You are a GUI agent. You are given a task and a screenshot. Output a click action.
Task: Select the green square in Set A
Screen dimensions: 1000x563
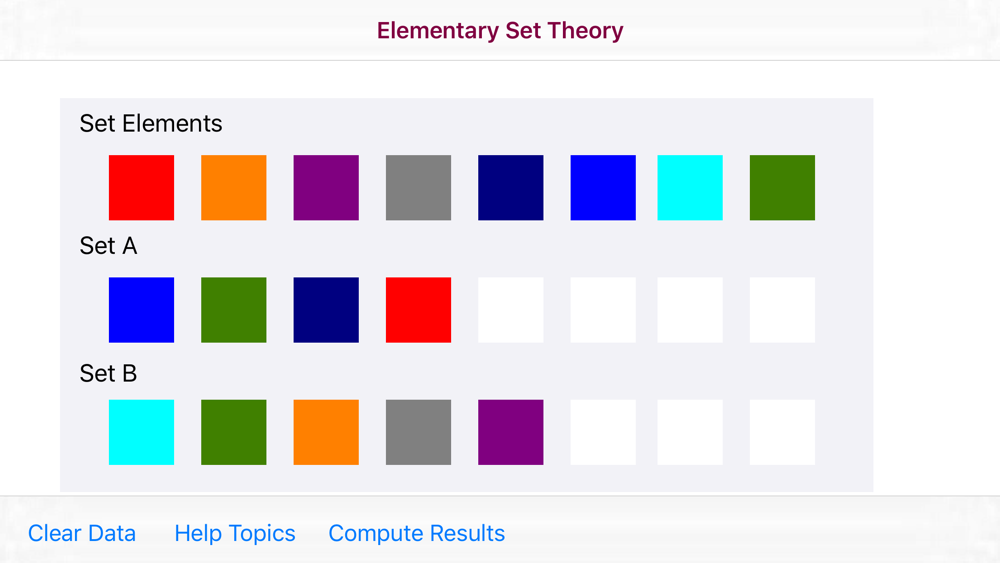pyautogui.click(x=234, y=310)
